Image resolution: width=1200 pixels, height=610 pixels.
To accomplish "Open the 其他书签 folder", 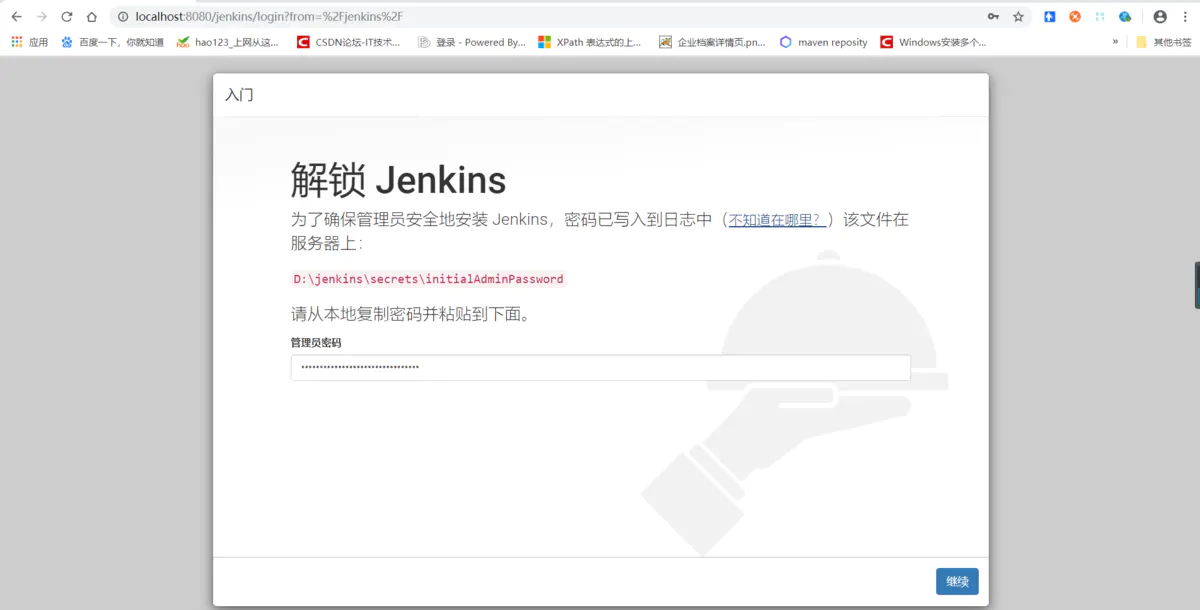I will (x=1163, y=42).
